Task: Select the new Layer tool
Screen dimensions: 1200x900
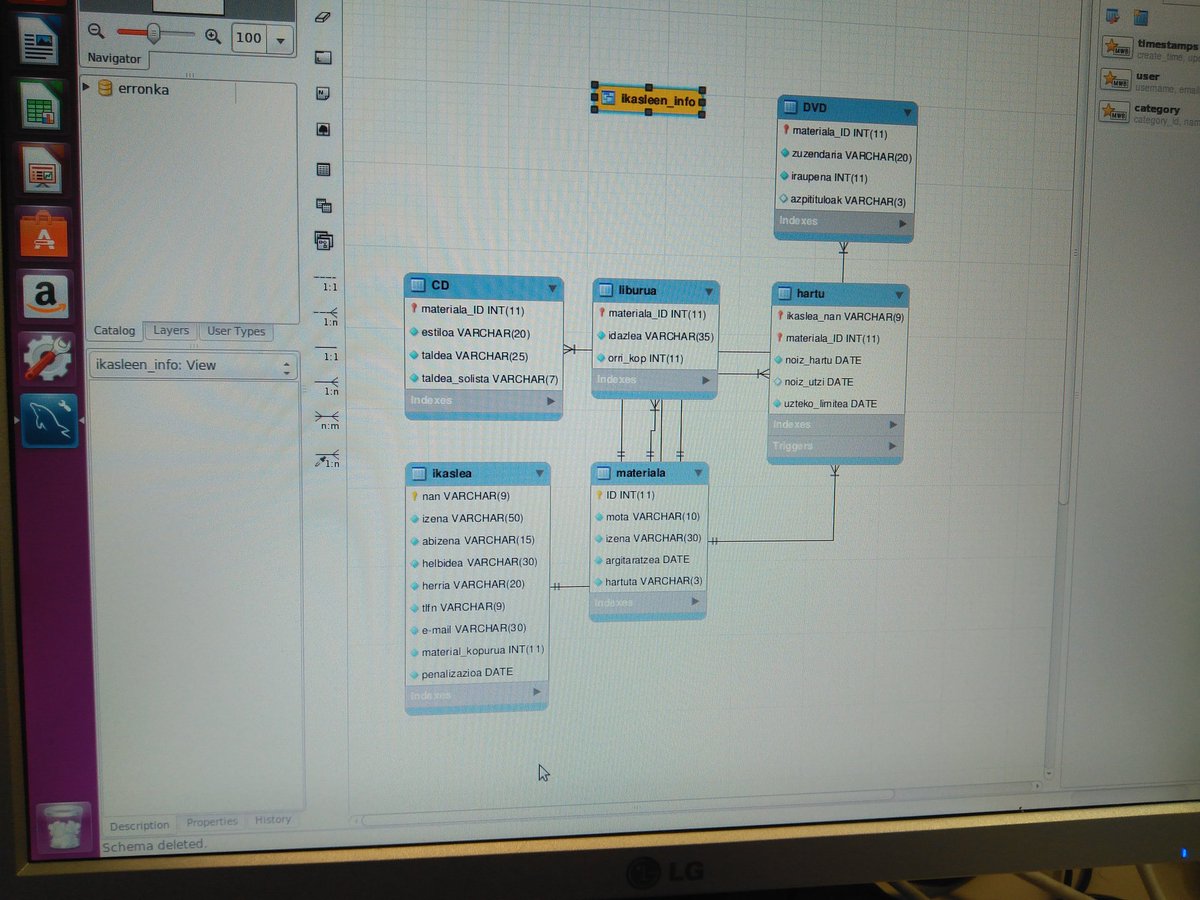Action: 322,57
